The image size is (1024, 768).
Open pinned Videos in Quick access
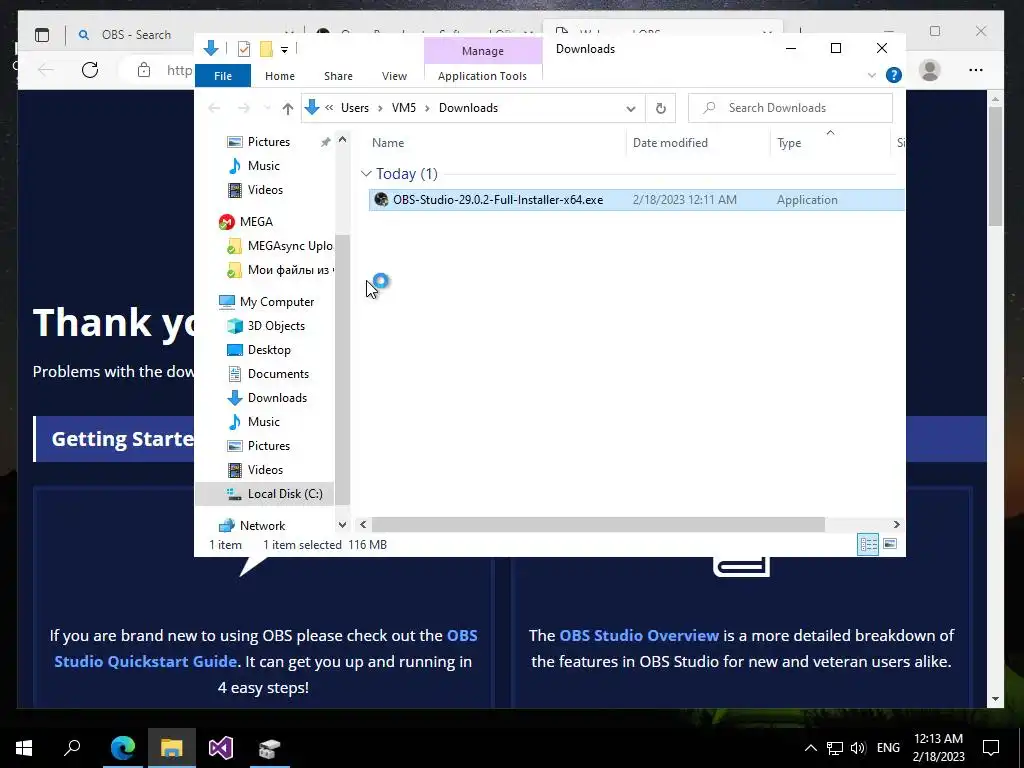coord(265,190)
